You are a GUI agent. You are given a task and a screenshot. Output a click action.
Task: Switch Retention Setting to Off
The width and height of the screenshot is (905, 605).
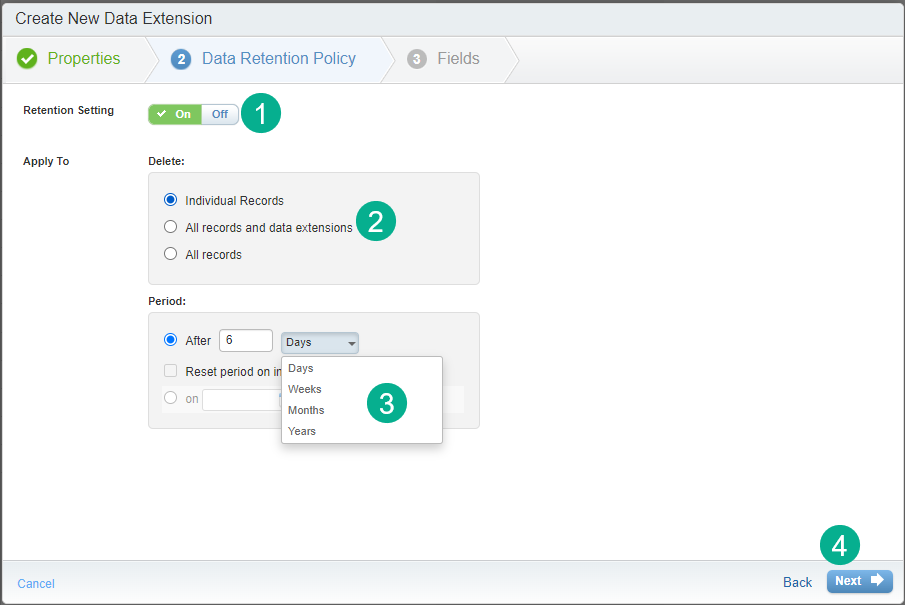(x=219, y=114)
